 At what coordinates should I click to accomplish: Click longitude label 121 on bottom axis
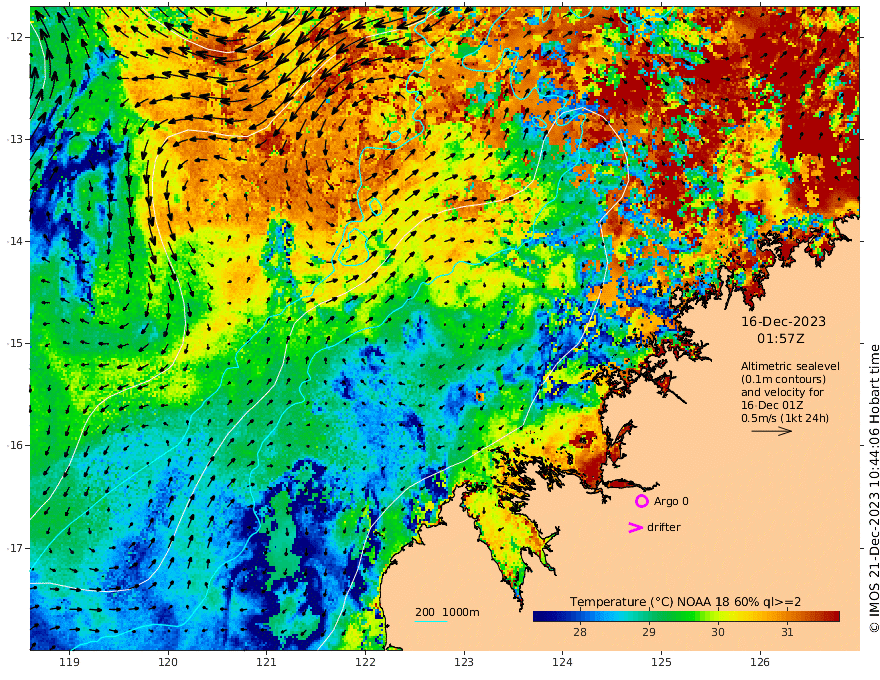[x=267, y=663]
